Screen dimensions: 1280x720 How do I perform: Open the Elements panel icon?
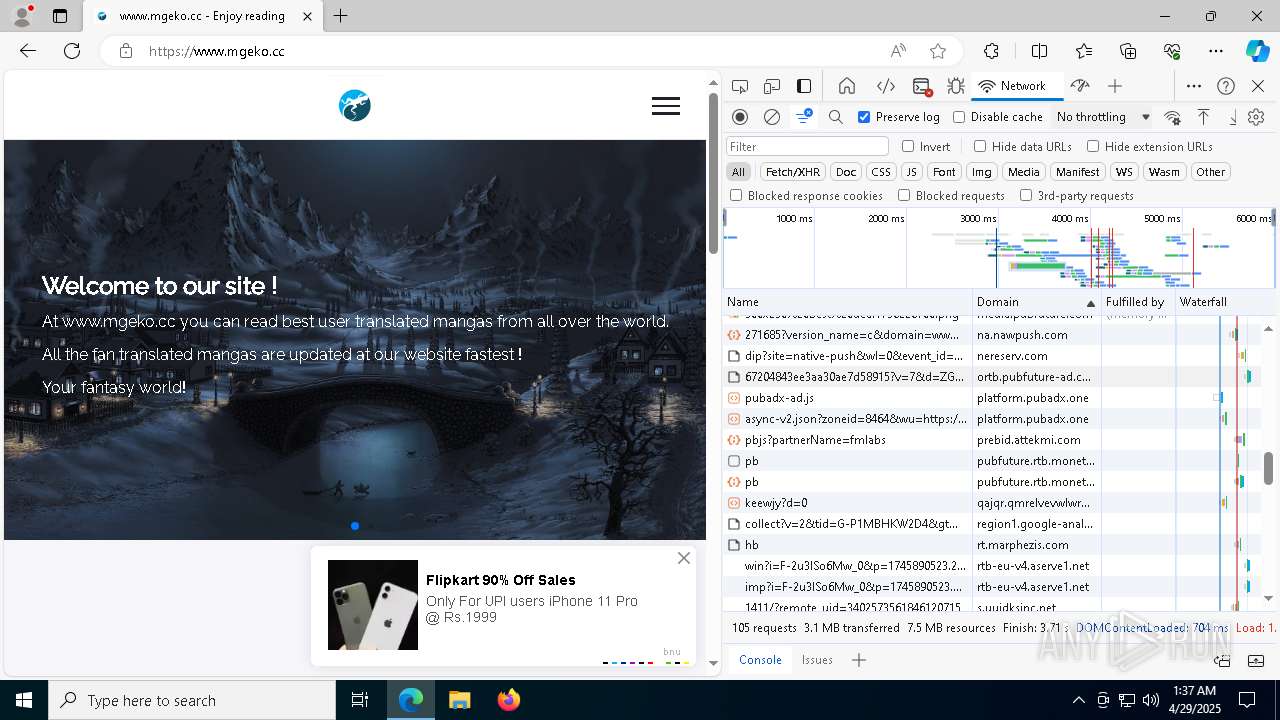pyautogui.click(x=885, y=86)
